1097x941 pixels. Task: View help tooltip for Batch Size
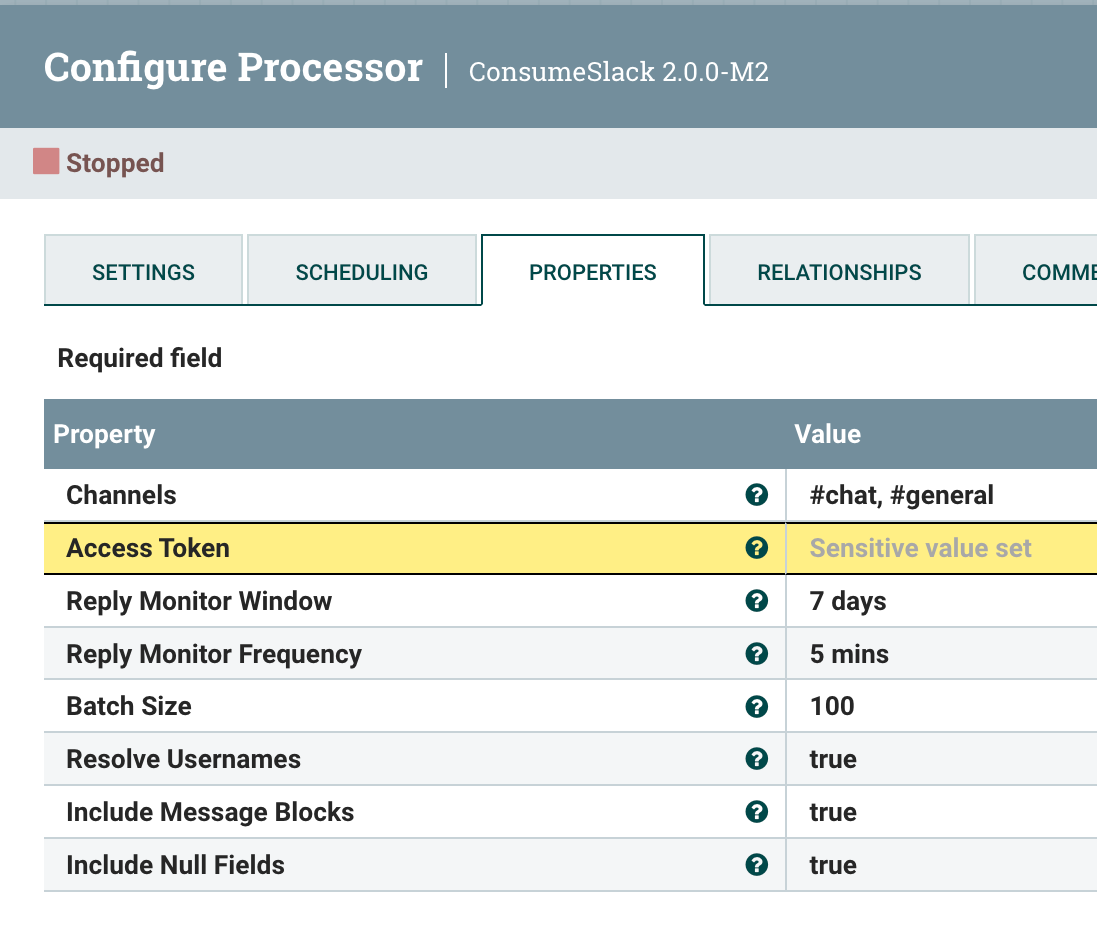756,707
